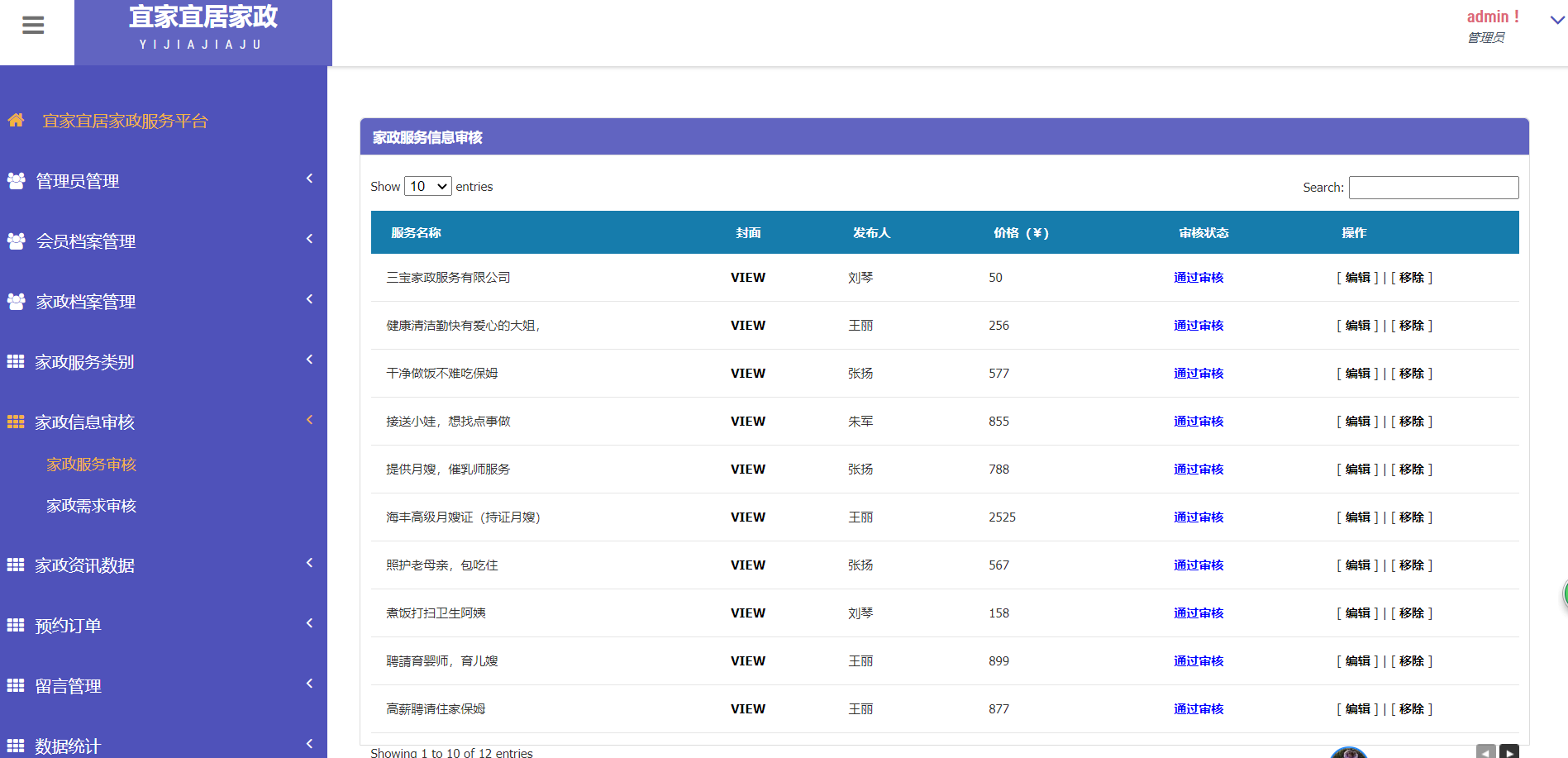Click VIEW for 干净做饭不难吃保姆

748,374
